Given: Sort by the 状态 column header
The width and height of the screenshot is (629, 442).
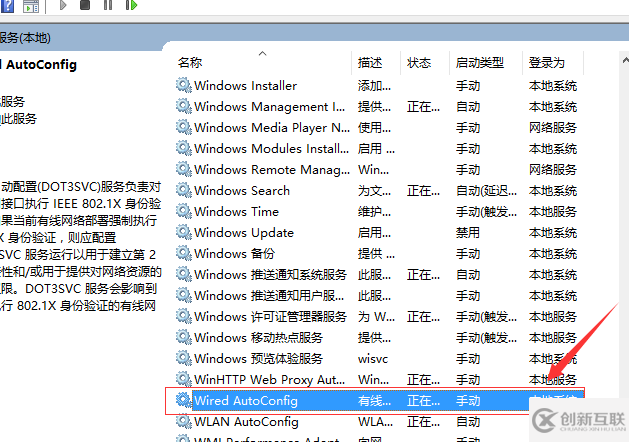Looking at the screenshot, I should [419, 63].
